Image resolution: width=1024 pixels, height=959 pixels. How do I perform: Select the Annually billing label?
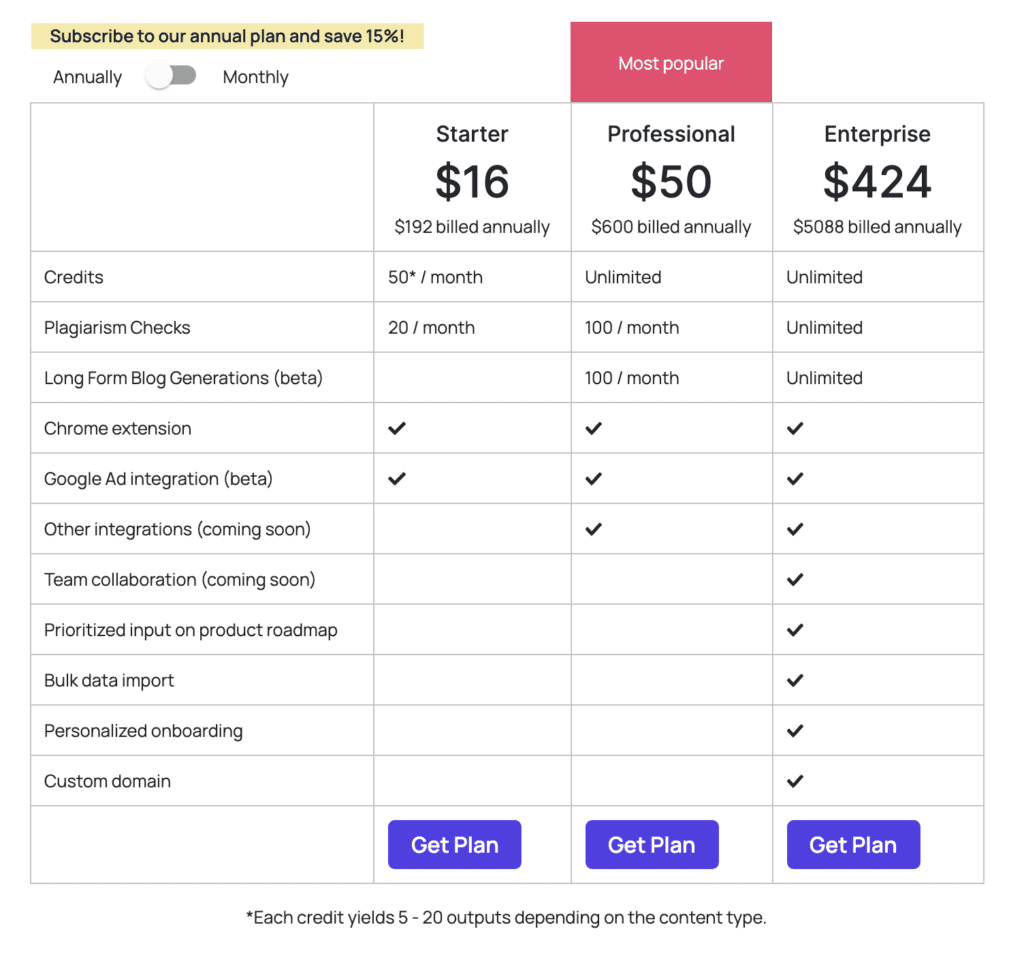tap(88, 77)
